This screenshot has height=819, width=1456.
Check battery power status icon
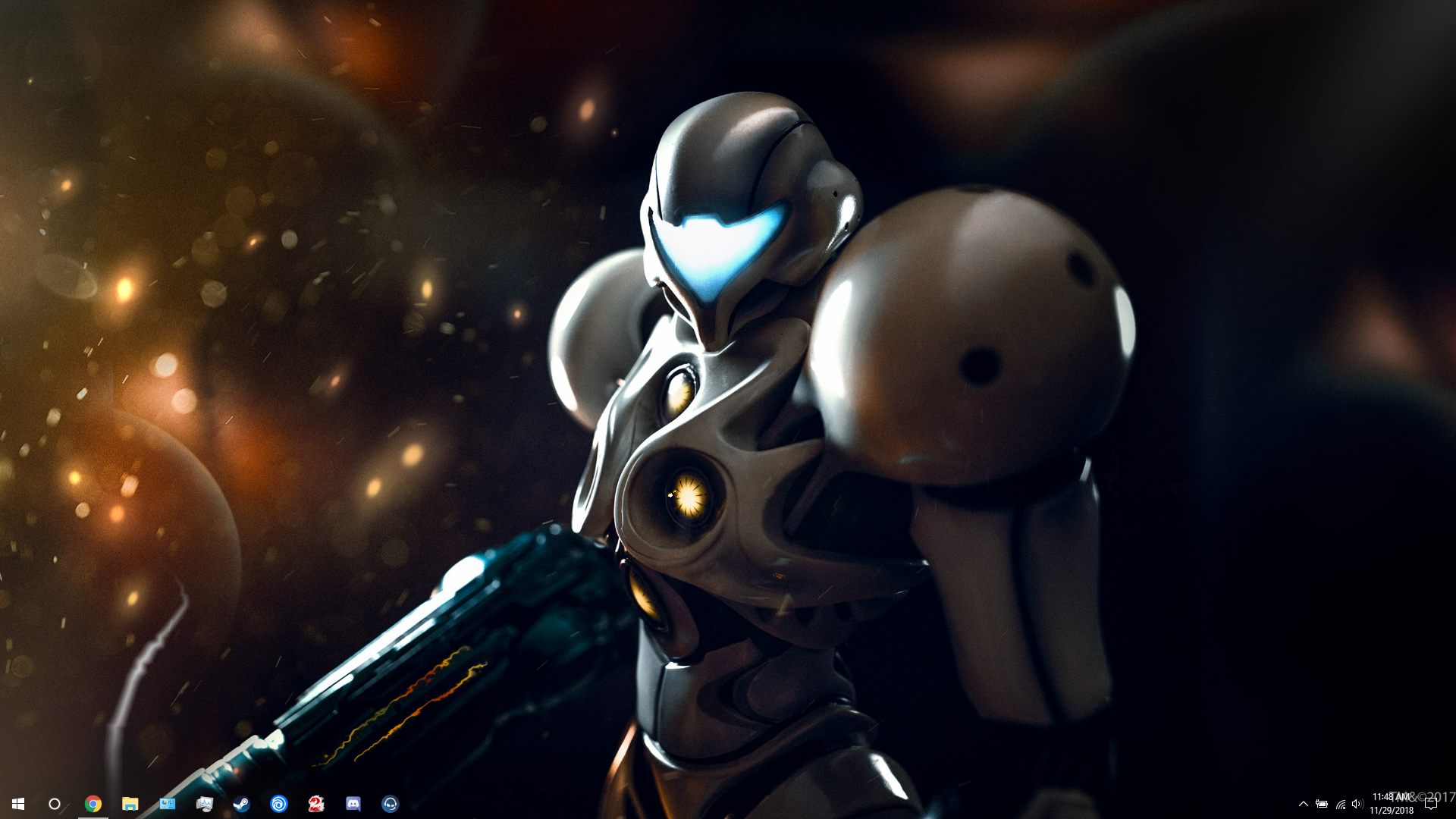coord(1322,804)
